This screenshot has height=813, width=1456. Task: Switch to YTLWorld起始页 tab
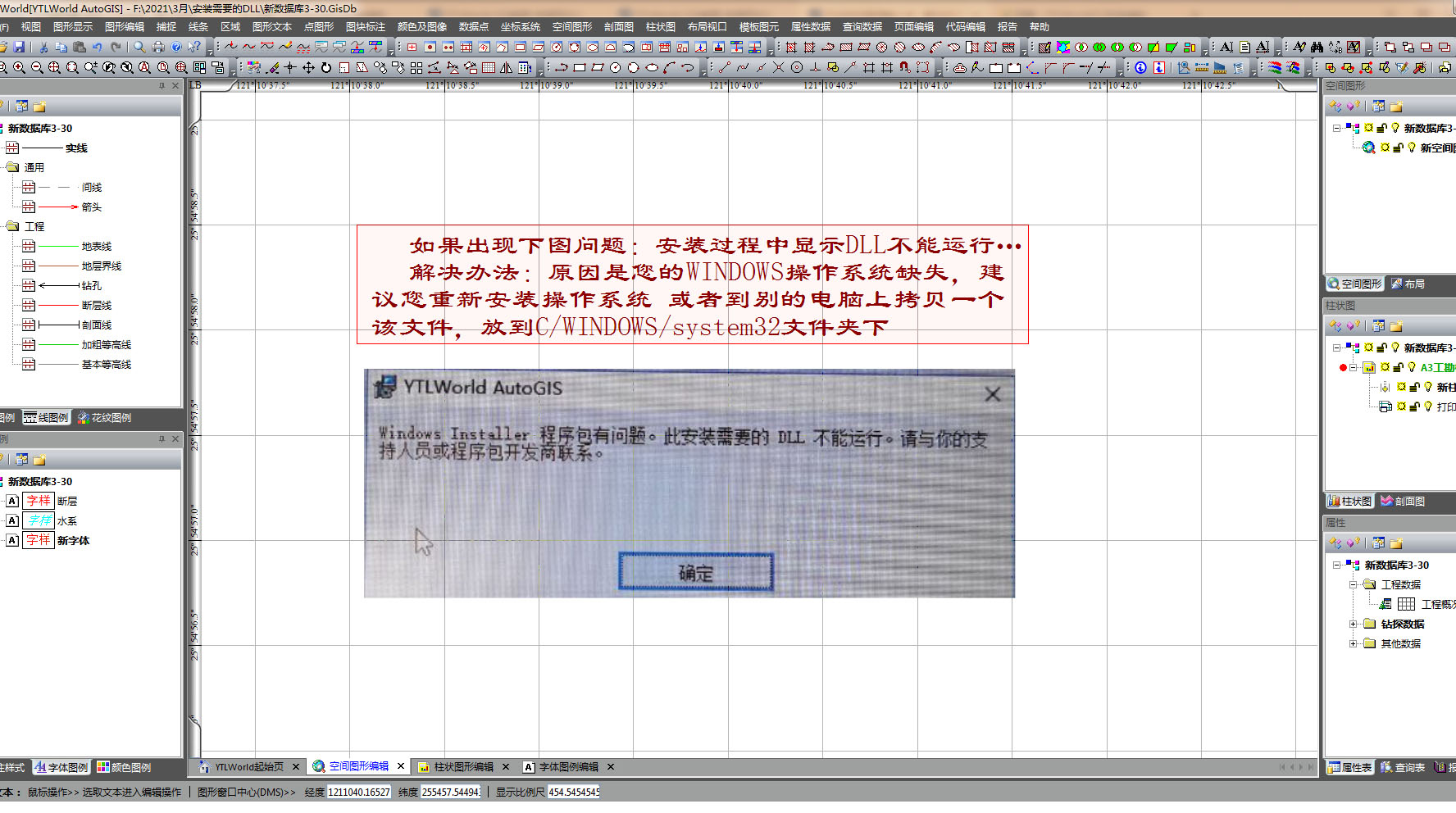248,767
